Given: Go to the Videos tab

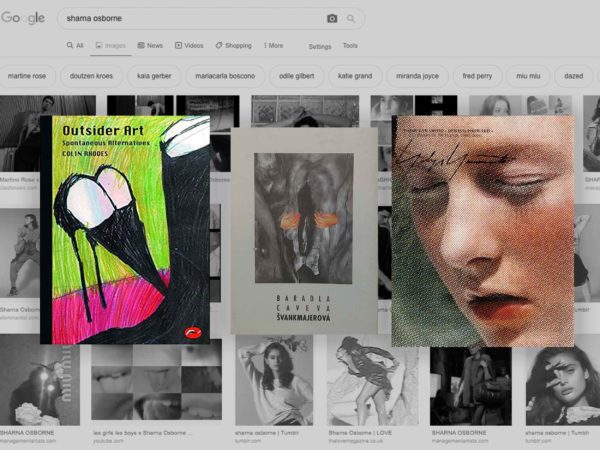Looking at the screenshot, I should coord(189,46).
